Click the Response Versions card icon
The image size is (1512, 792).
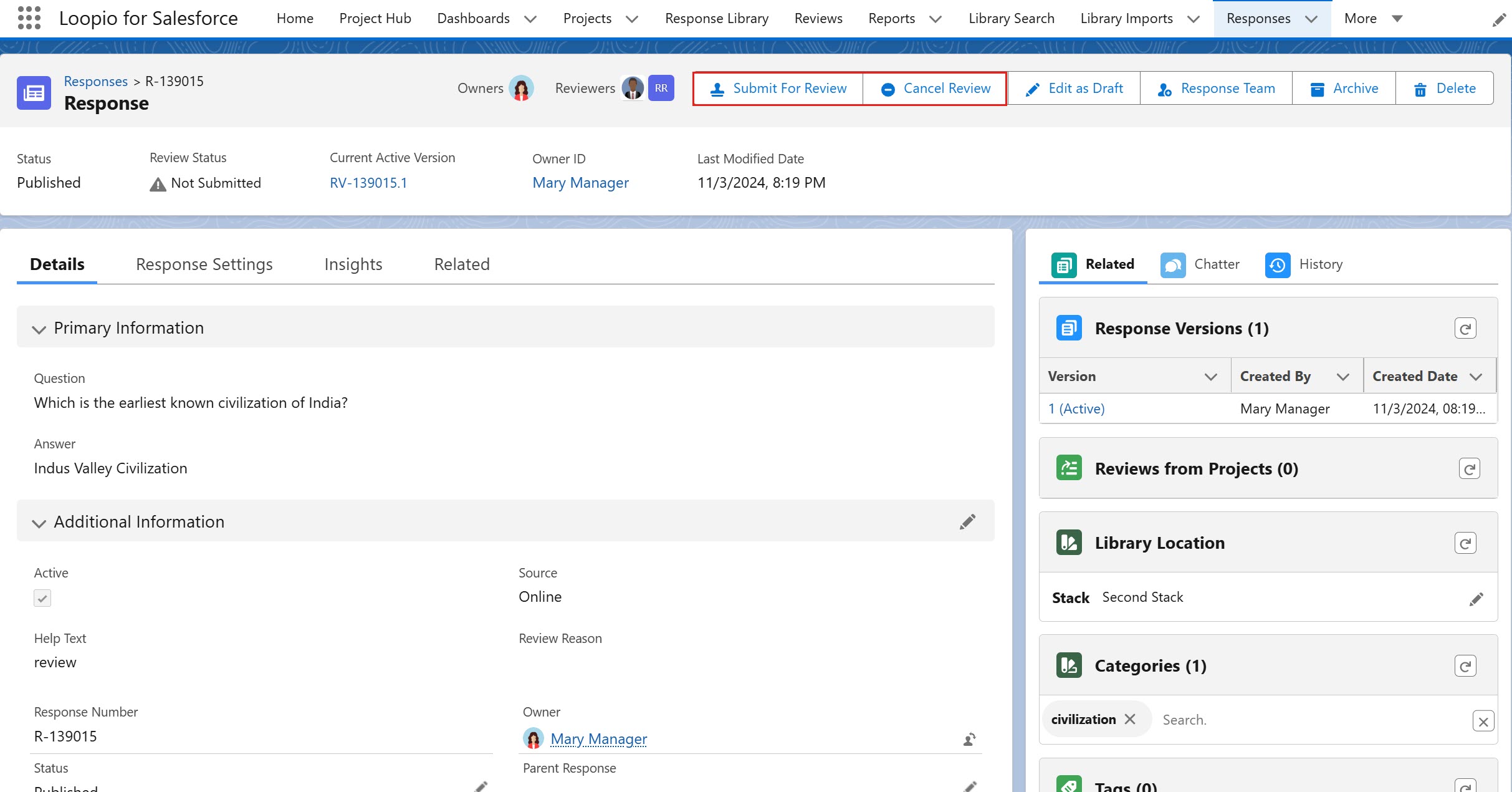1069,328
